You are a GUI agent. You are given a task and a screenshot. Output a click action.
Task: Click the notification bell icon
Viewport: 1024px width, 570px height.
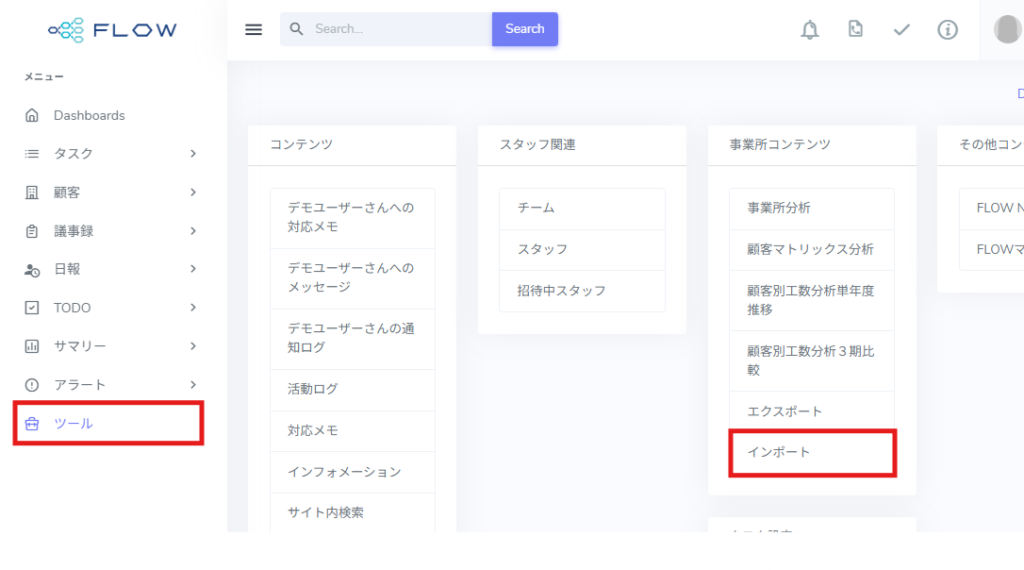pyautogui.click(x=810, y=30)
